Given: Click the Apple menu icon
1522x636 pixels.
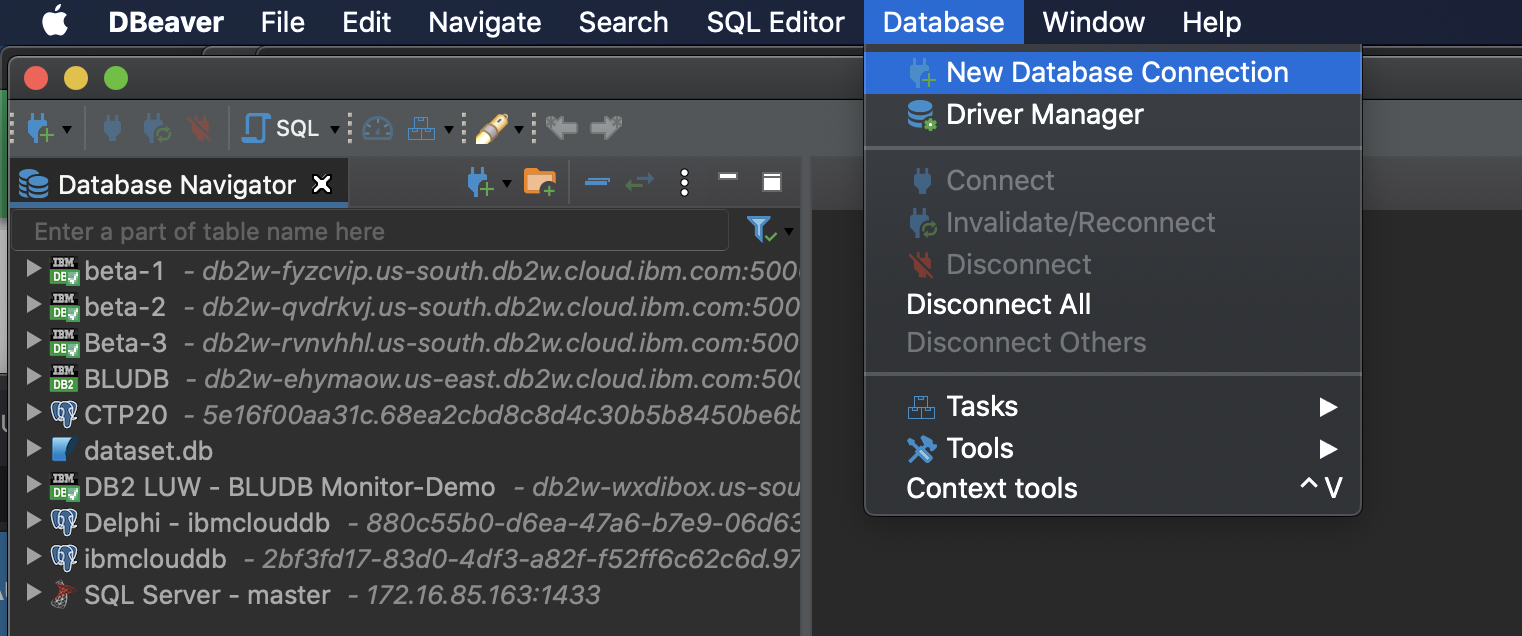Looking at the screenshot, I should click(55, 21).
